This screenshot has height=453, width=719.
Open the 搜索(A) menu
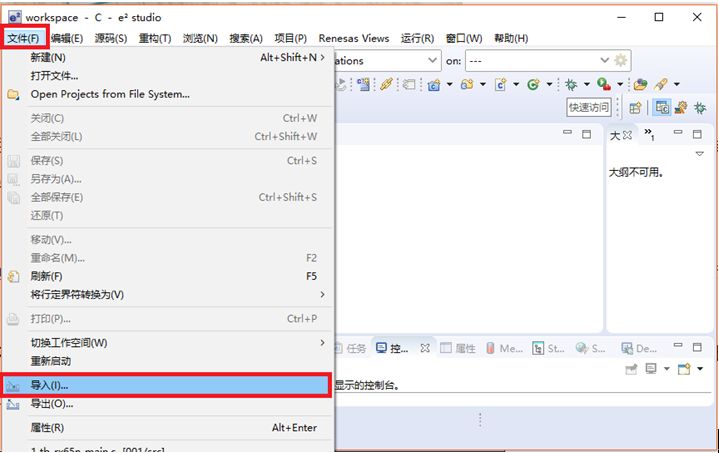246,38
